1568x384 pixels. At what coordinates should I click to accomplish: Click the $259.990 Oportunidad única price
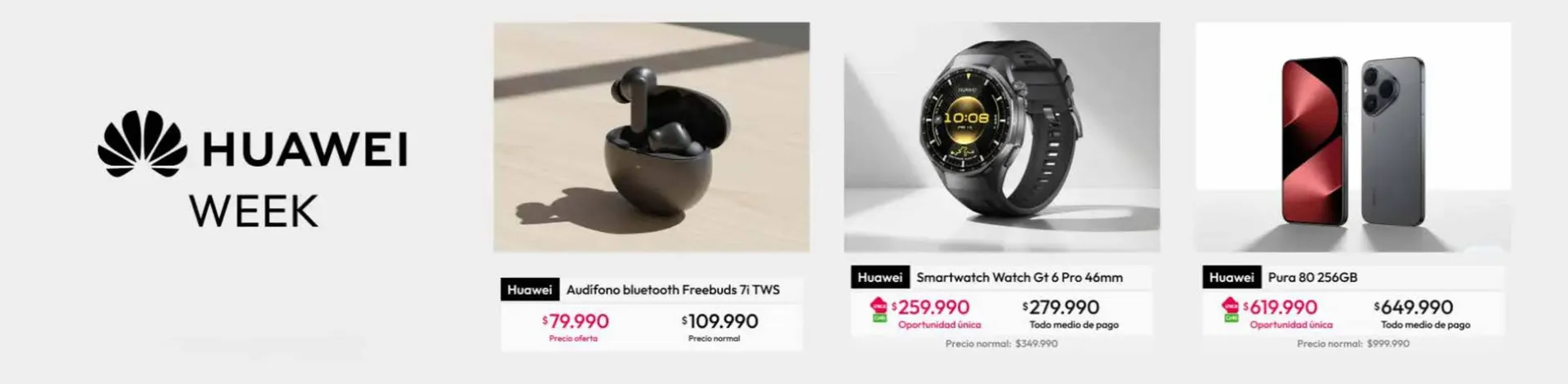[x=931, y=307]
